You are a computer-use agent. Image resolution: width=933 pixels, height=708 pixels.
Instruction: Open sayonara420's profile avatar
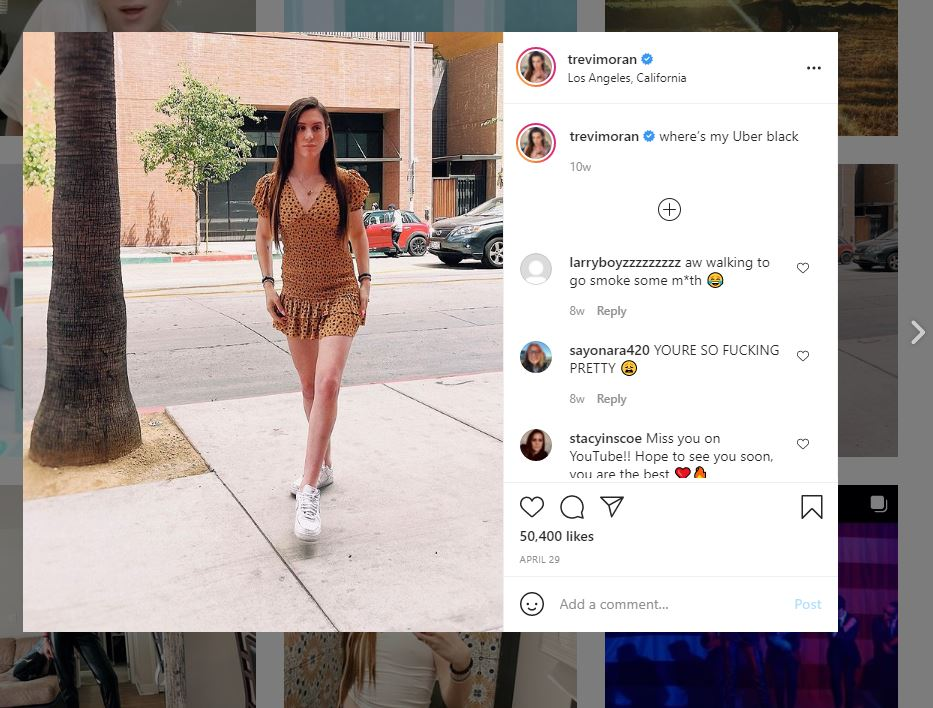pyautogui.click(x=536, y=357)
